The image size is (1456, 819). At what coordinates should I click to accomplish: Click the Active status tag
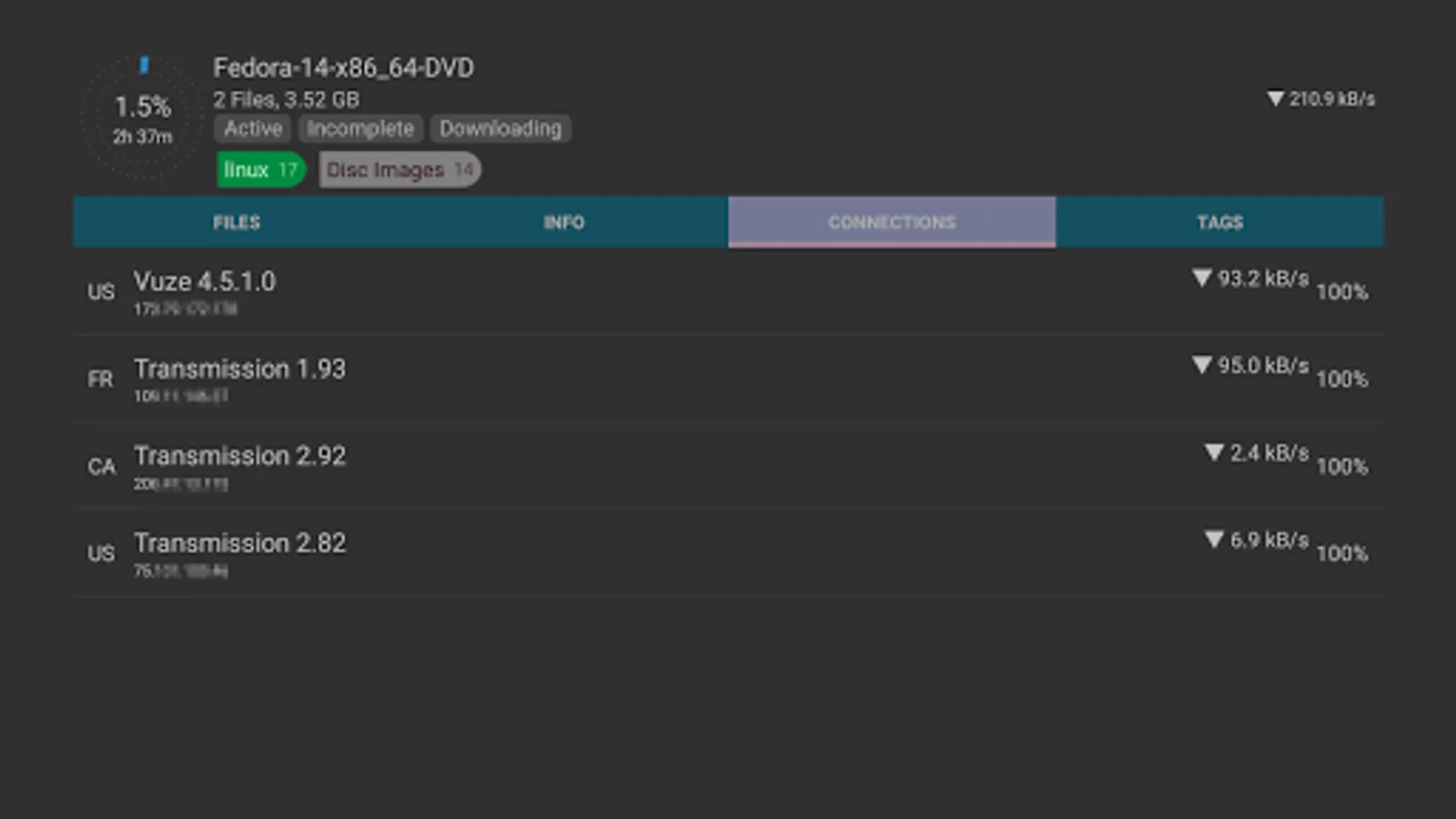253,128
